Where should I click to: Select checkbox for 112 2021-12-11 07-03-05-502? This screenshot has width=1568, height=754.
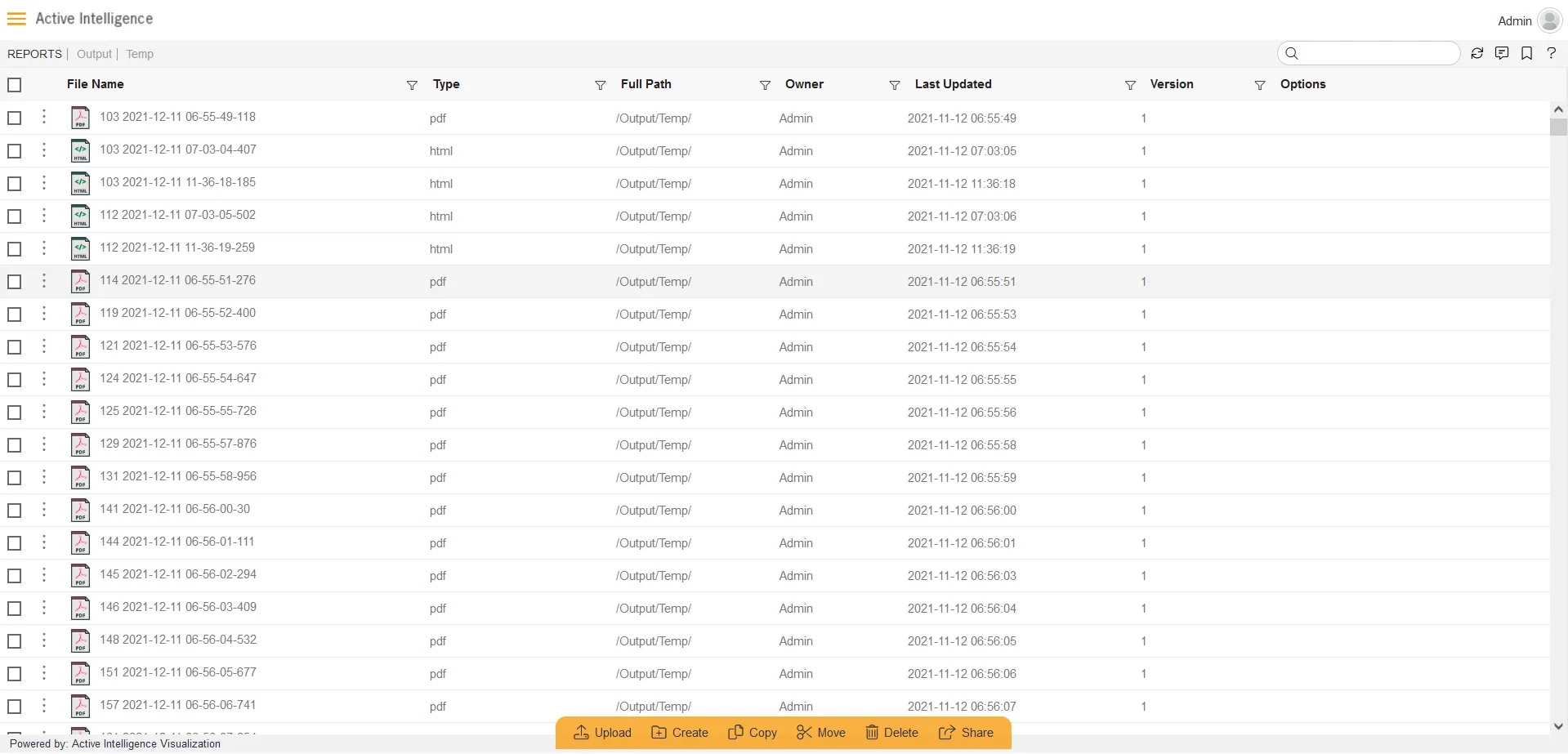click(x=15, y=216)
